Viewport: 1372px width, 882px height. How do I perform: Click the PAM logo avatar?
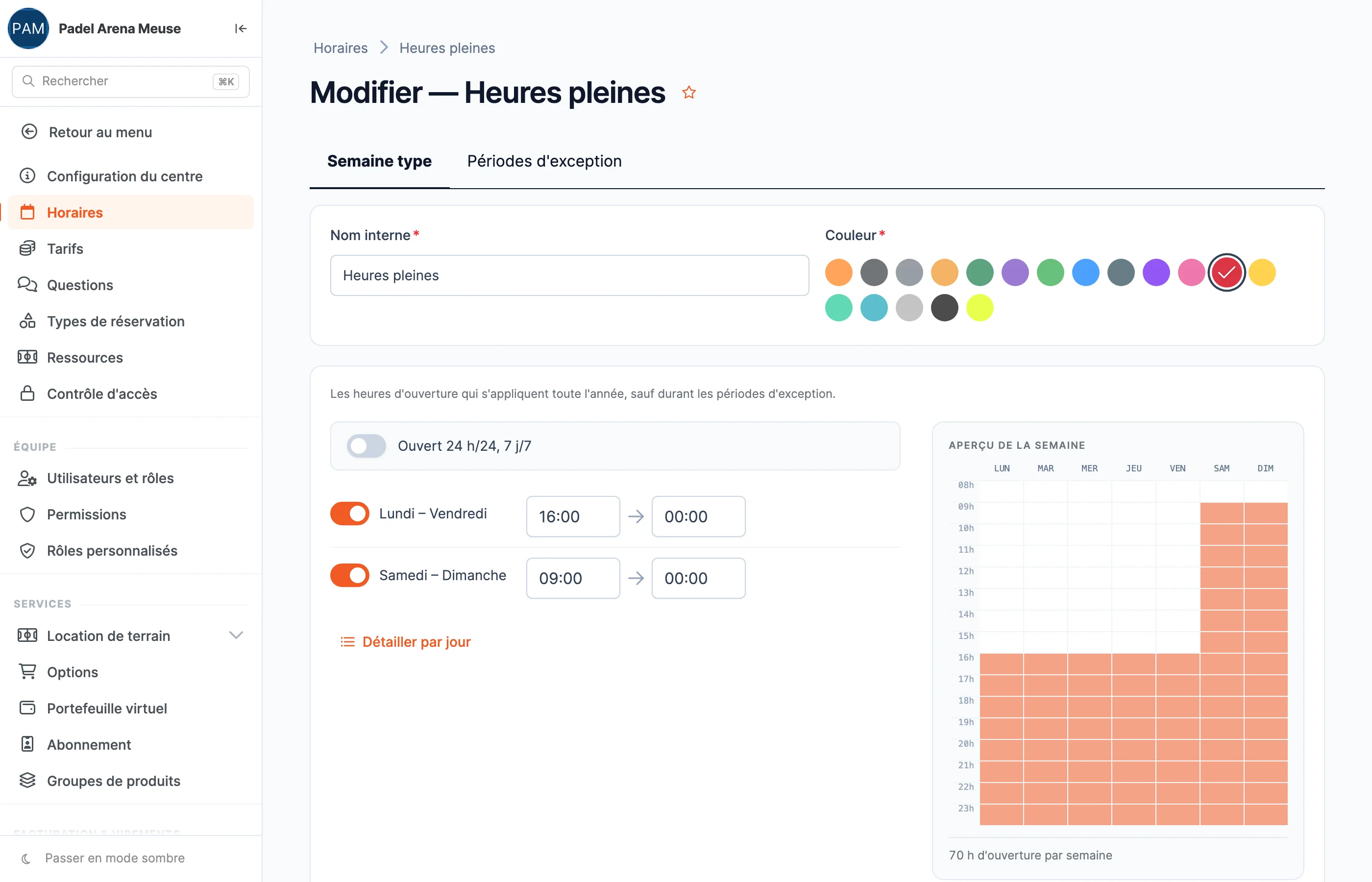tap(28, 28)
